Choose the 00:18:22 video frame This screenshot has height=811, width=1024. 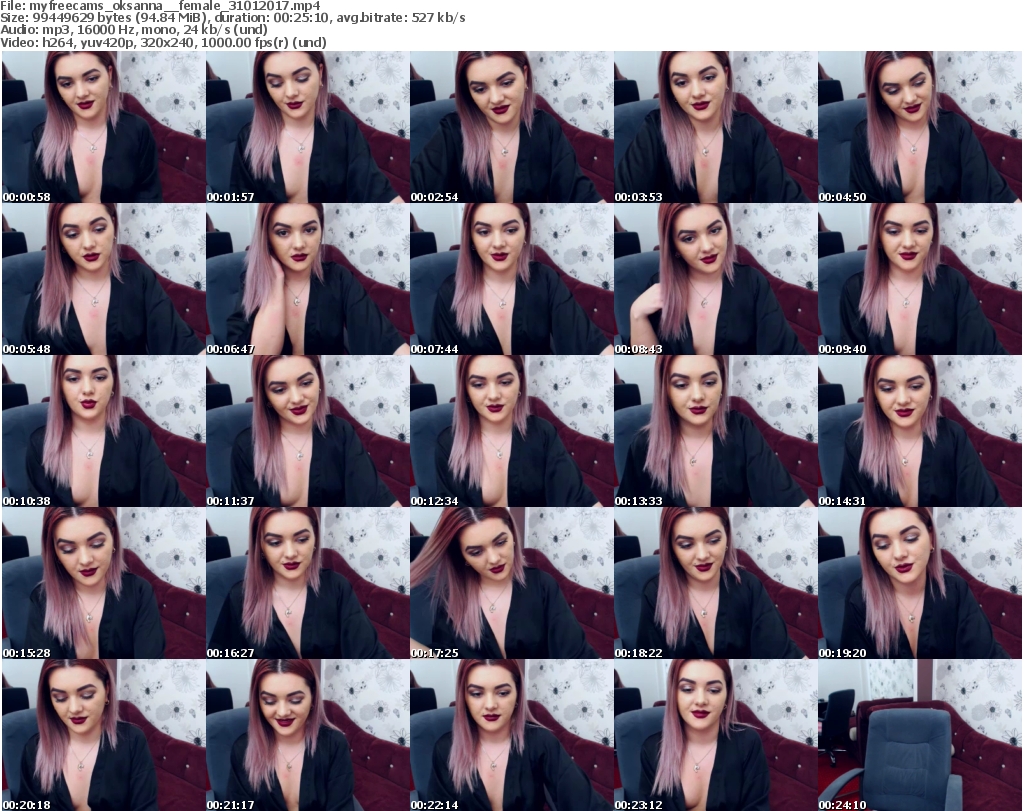[716, 582]
